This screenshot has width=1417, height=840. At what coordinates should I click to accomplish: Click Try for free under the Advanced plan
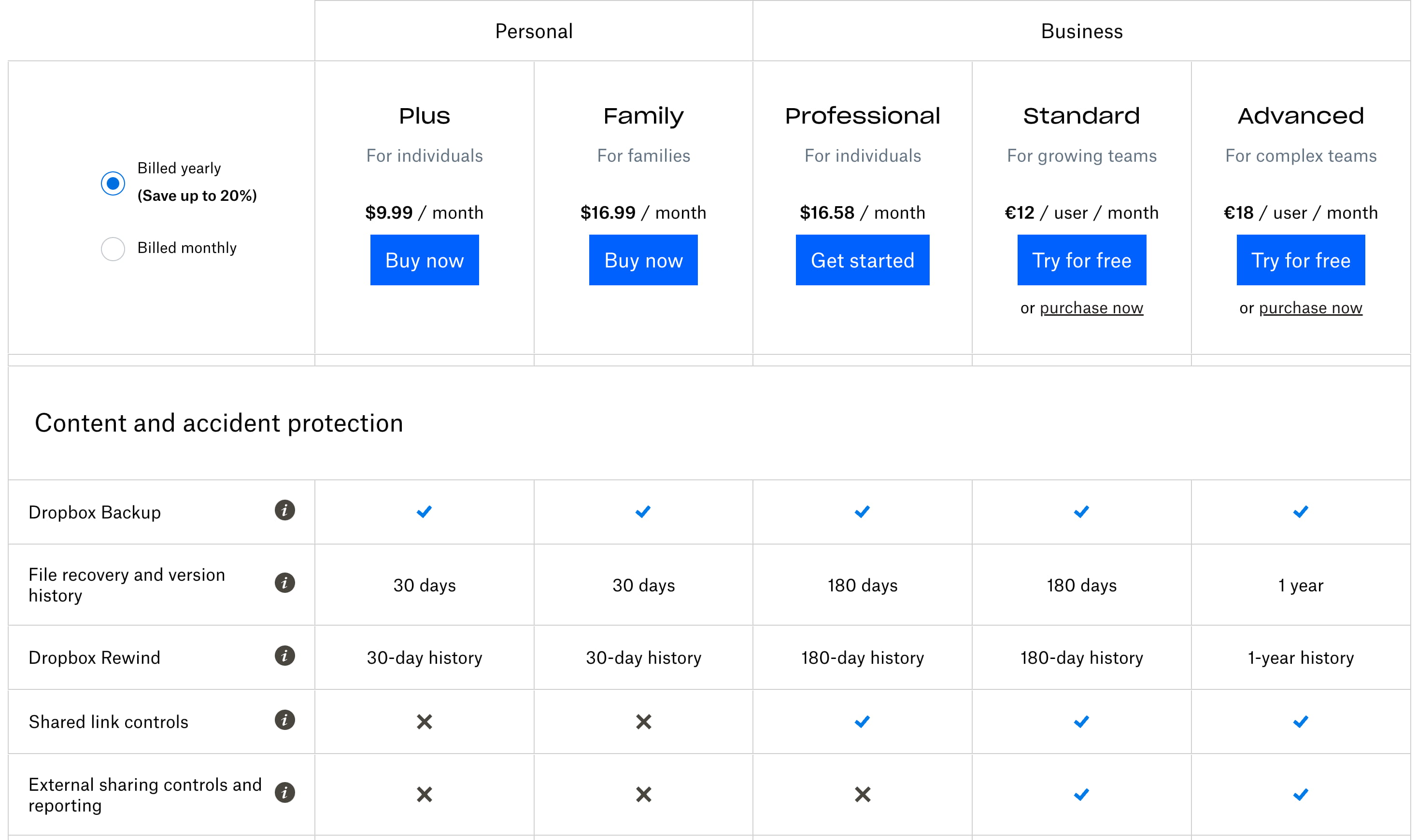pos(1301,260)
